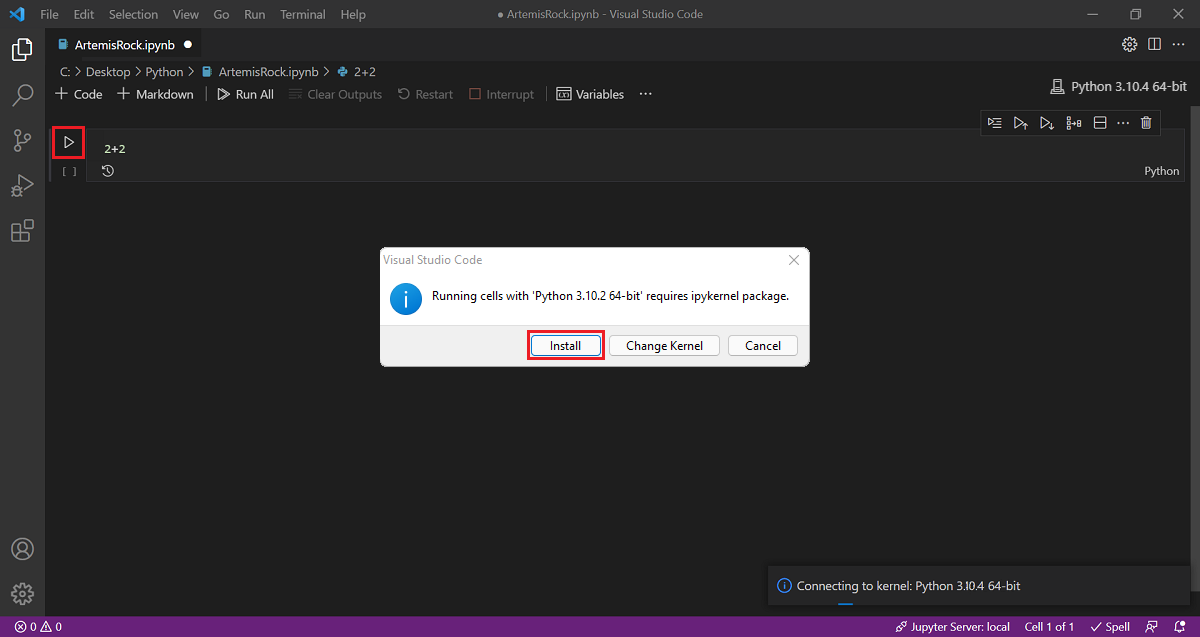The height and width of the screenshot is (637, 1200).
Task: Click Interrupt kernel button
Action: tap(501, 94)
